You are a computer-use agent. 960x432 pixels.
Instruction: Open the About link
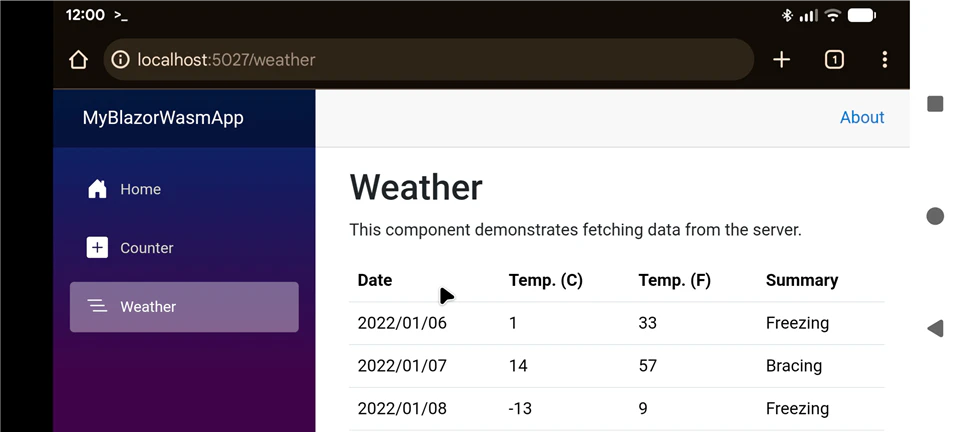coord(862,117)
